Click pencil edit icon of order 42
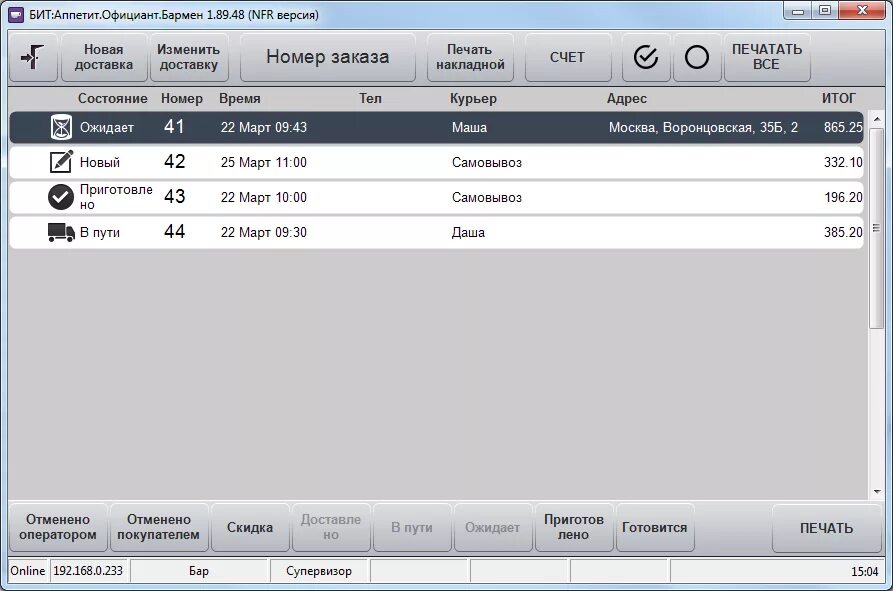Viewport: 893px width, 591px height. pos(61,162)
